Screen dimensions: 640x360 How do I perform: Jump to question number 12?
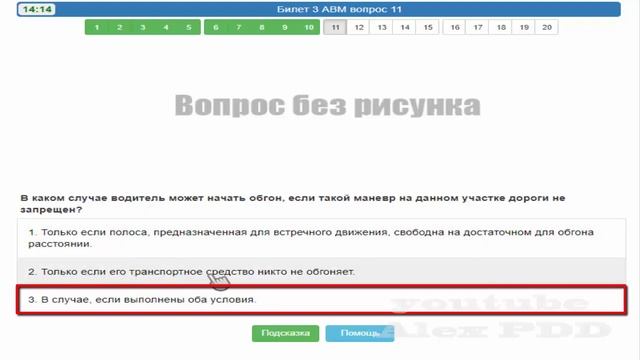(359, 27)
